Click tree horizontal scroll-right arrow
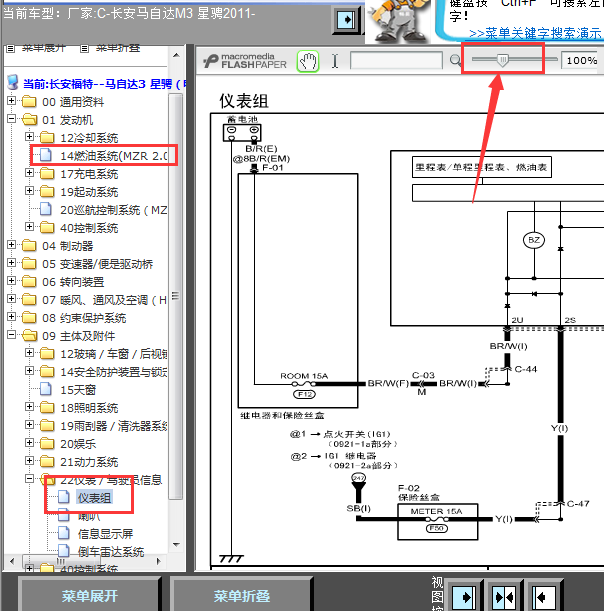This screenshot has width=604, height=611. [158, 561]
